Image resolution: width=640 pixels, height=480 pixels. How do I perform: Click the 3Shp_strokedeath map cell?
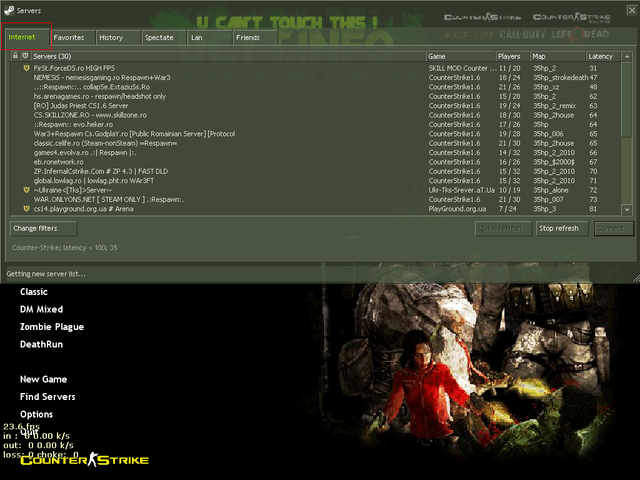tap(560, 78)
